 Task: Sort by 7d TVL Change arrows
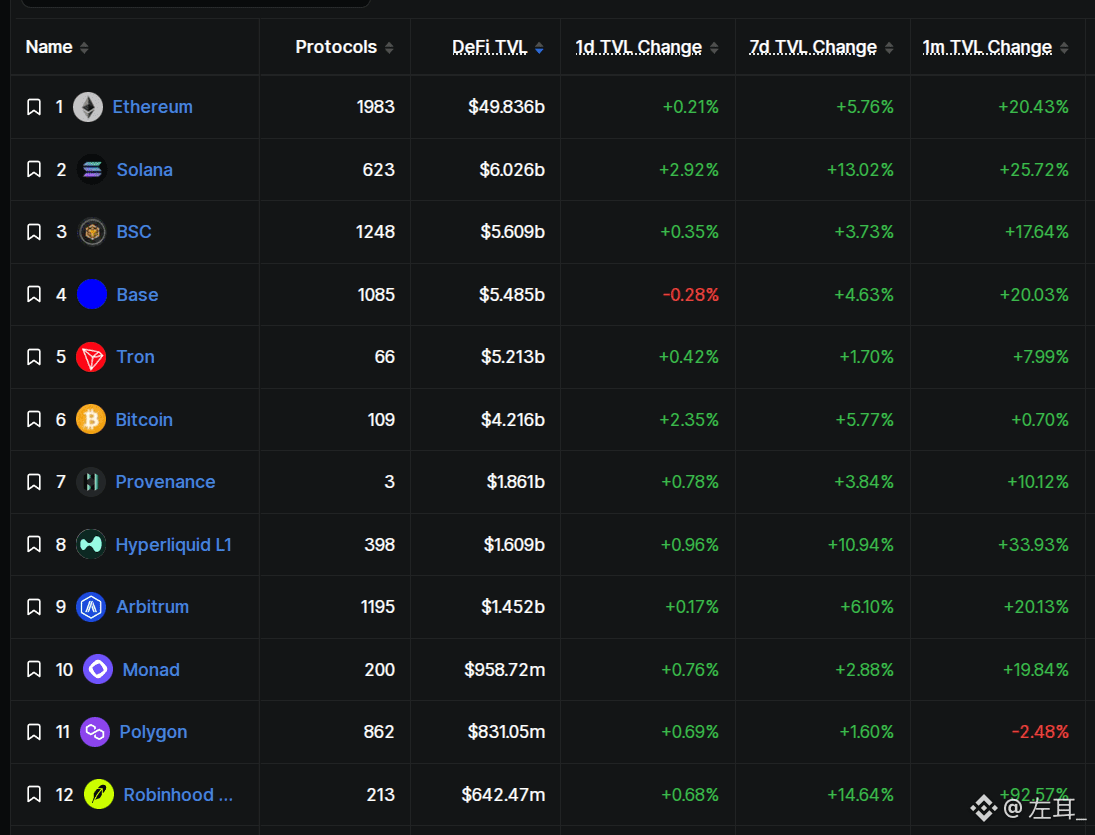pos(889,47)
